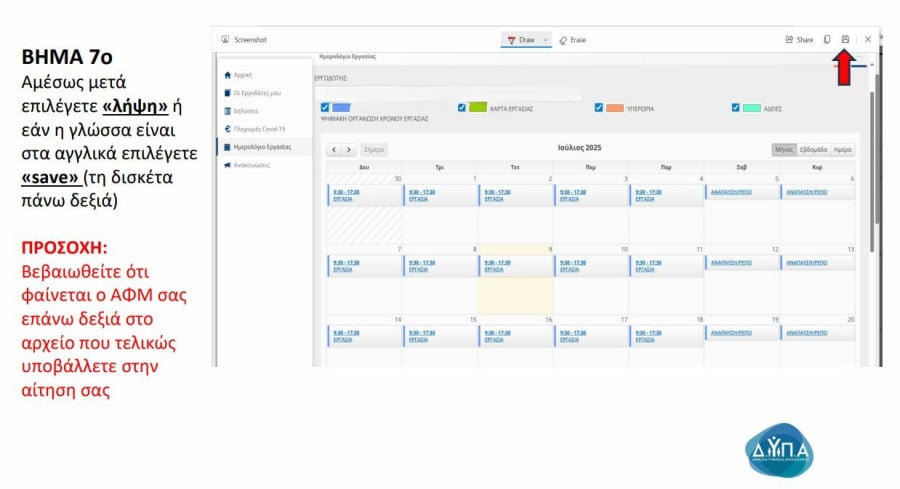
Task: Click the Copy icon next to Share
Action: (827, 39)
